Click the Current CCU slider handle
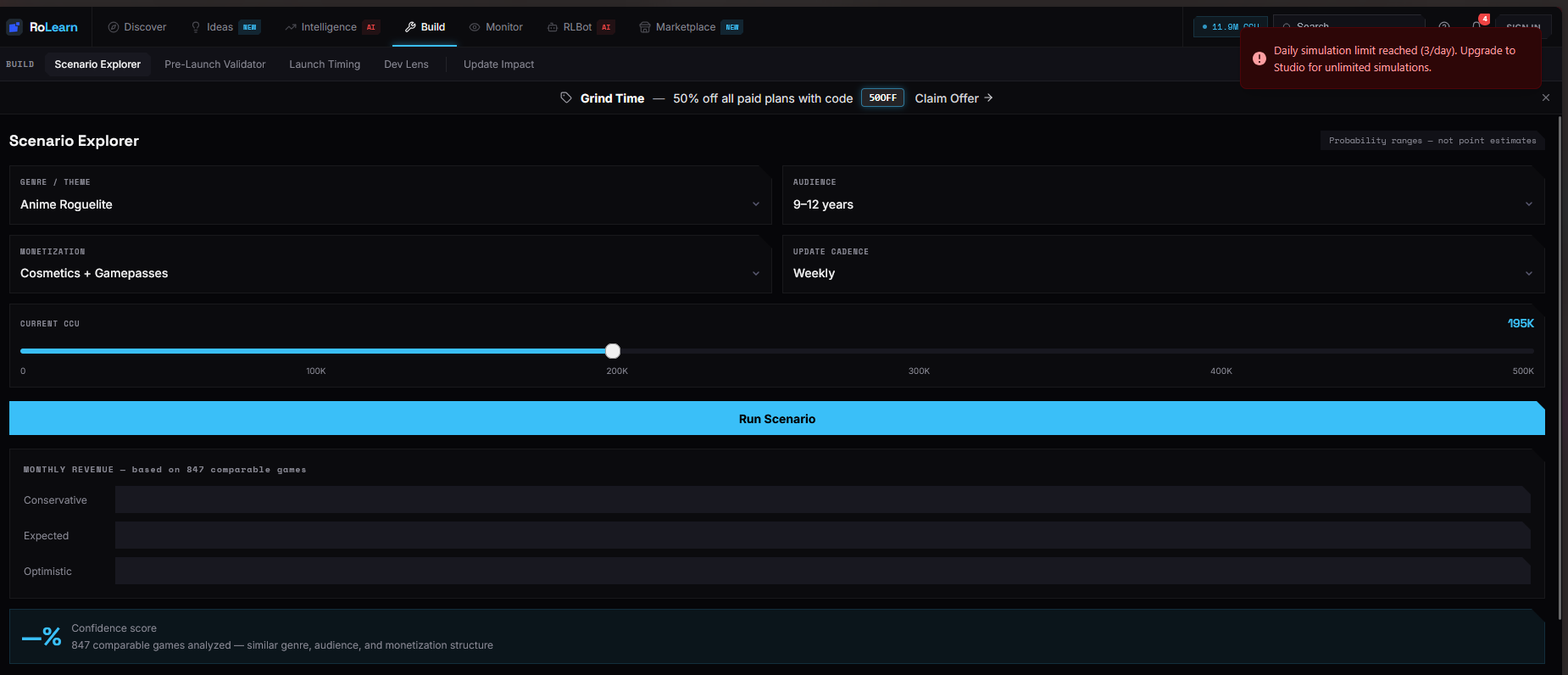This screenshot has height=675, width=1568. 613,351
